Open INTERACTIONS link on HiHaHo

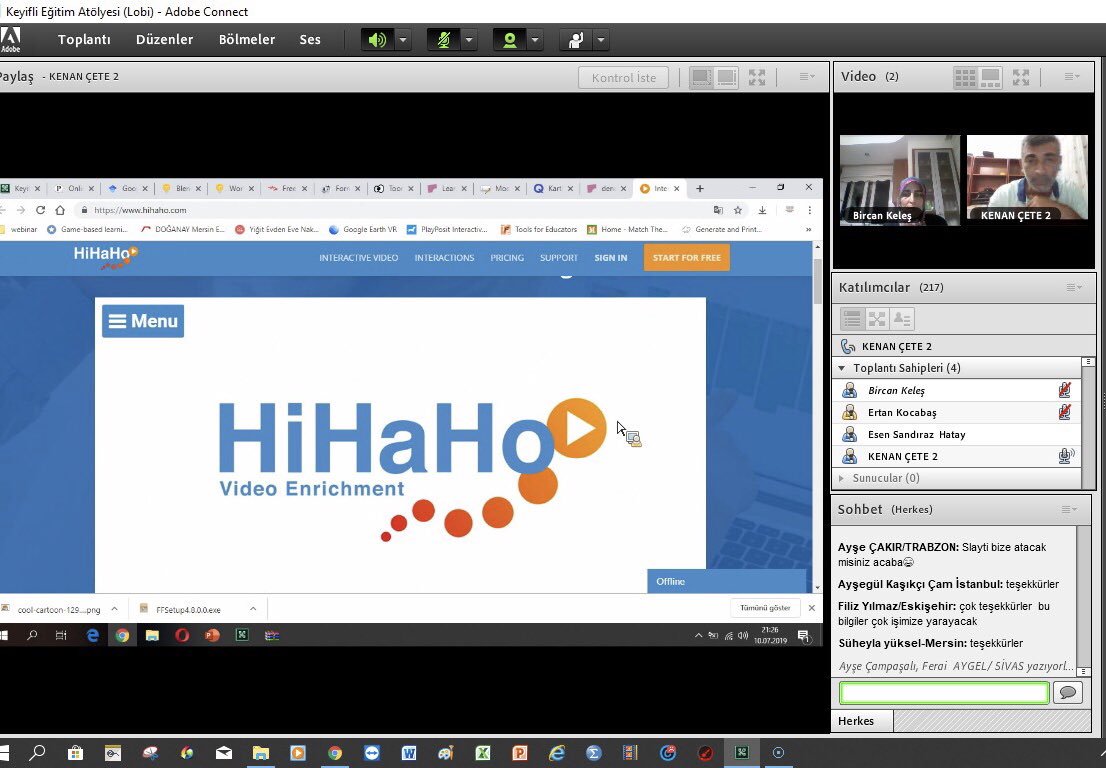pyautogui.click(x=444, y=258)
